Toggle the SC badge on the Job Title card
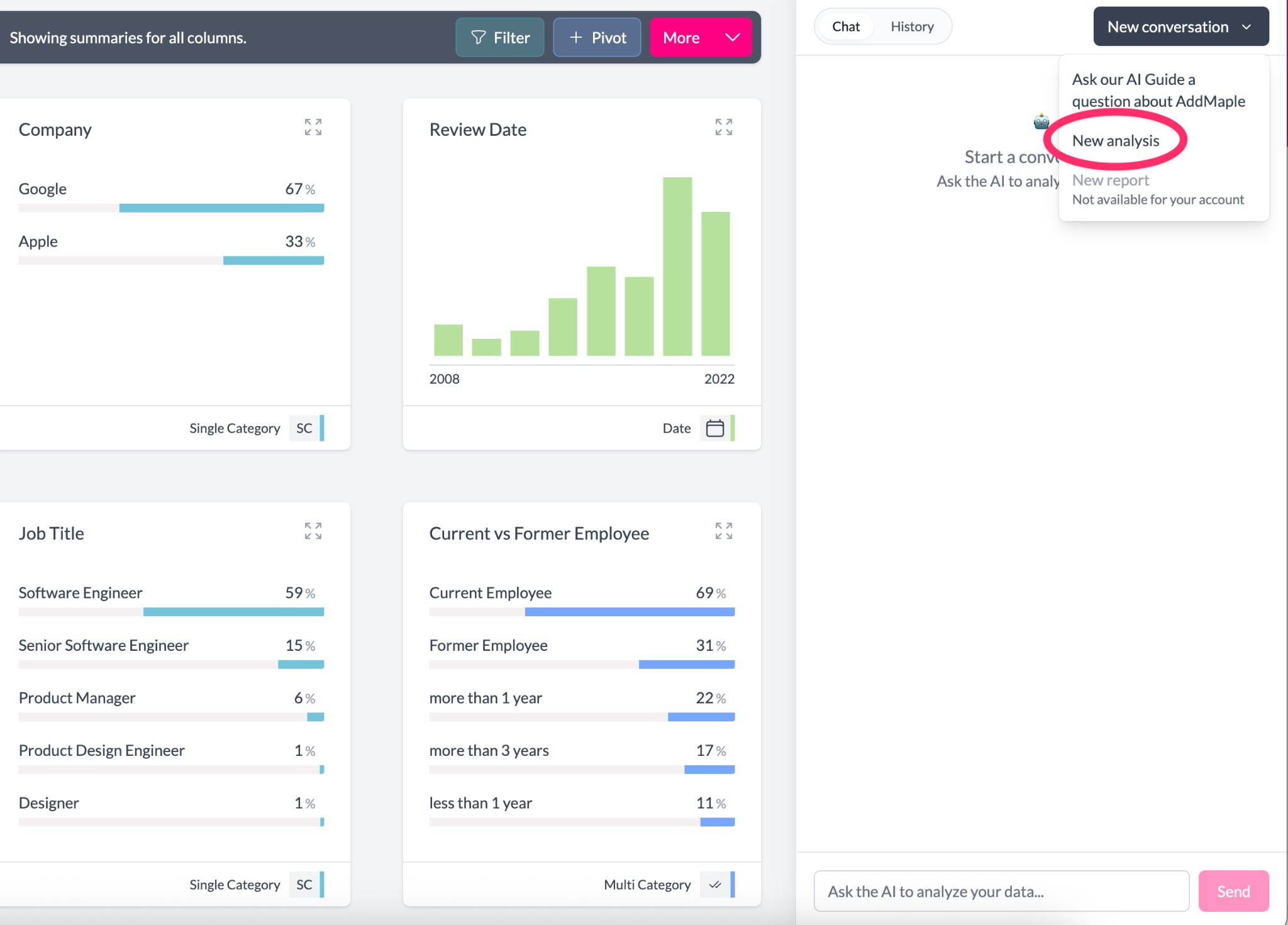 [x=304, y=884]
